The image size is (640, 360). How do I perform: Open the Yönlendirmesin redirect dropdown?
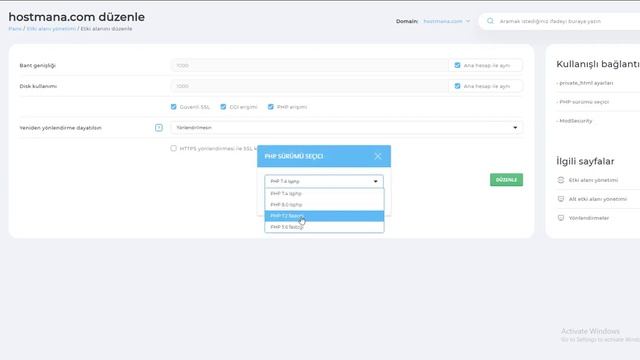point(347,128)
